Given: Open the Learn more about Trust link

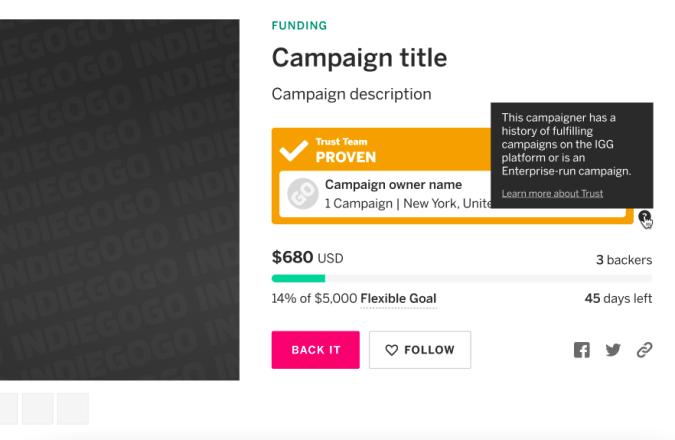Looking at the screenshot, I should (552, 194).
